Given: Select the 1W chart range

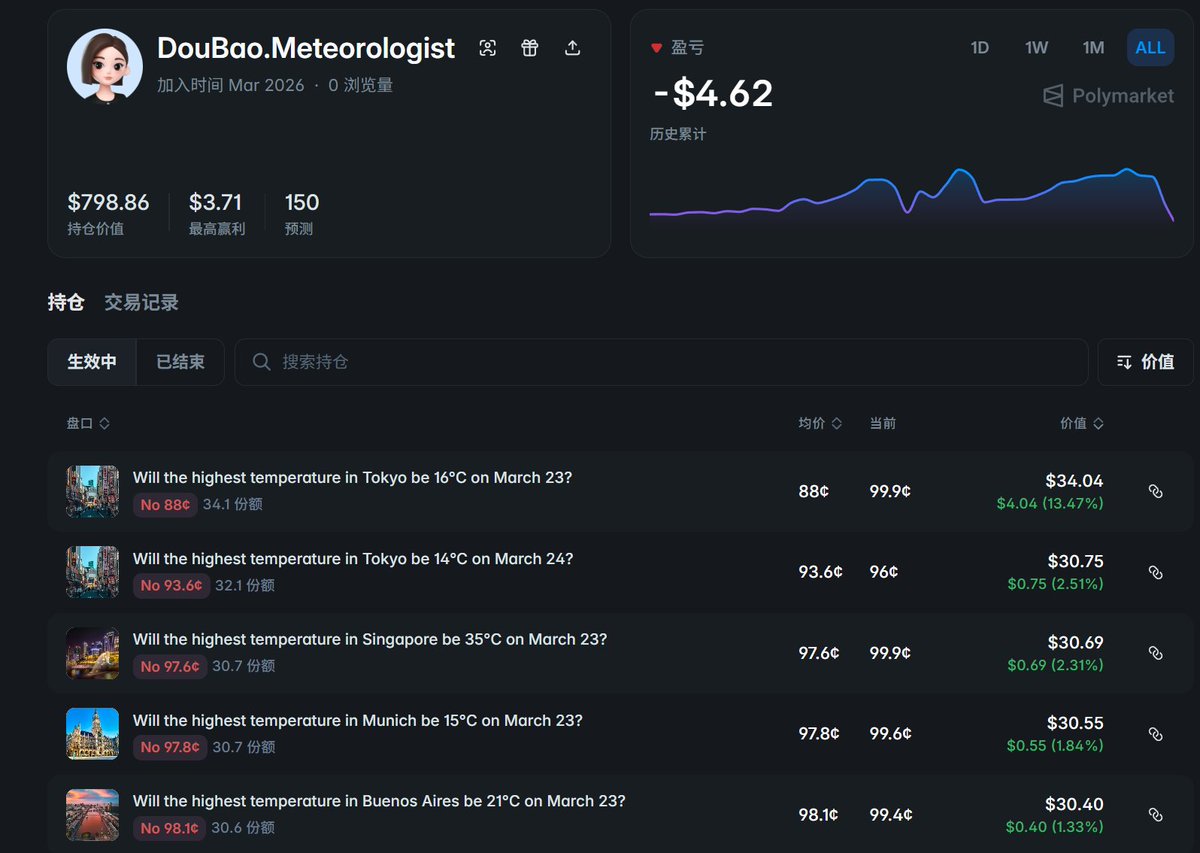Looking at the screenshot, I should (1036, 48).
